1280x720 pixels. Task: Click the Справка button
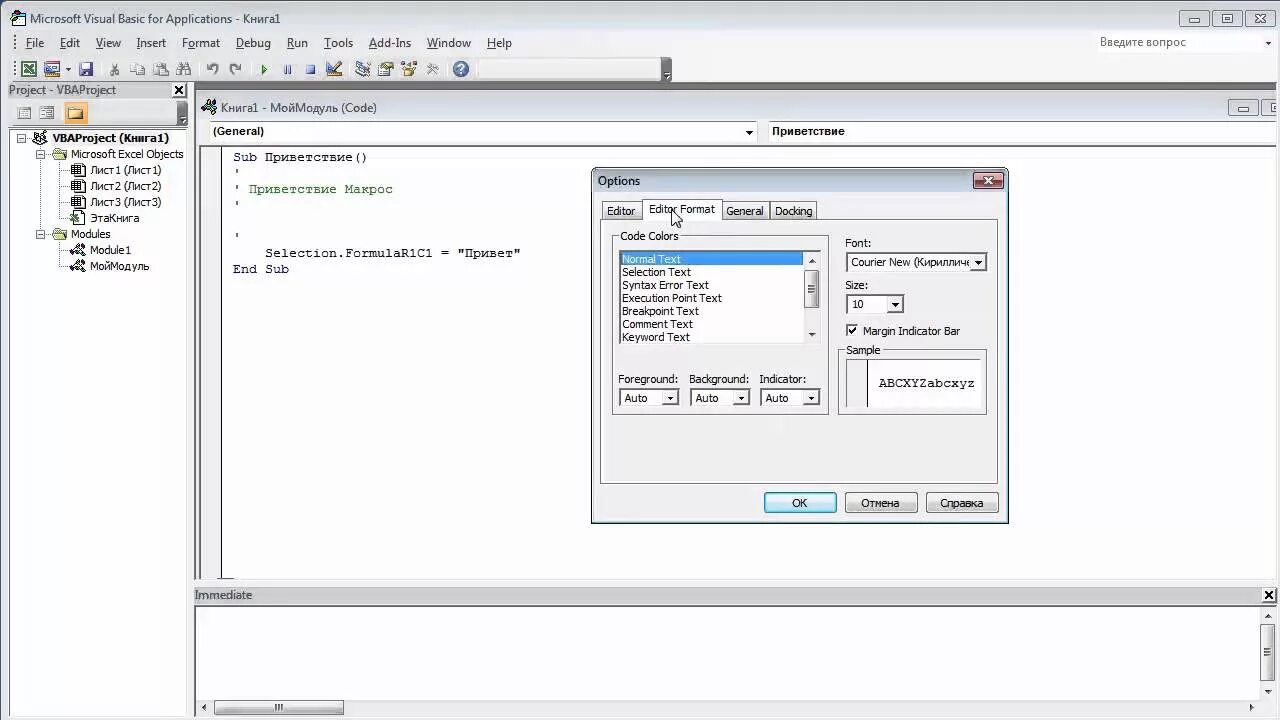pos(962,503)
